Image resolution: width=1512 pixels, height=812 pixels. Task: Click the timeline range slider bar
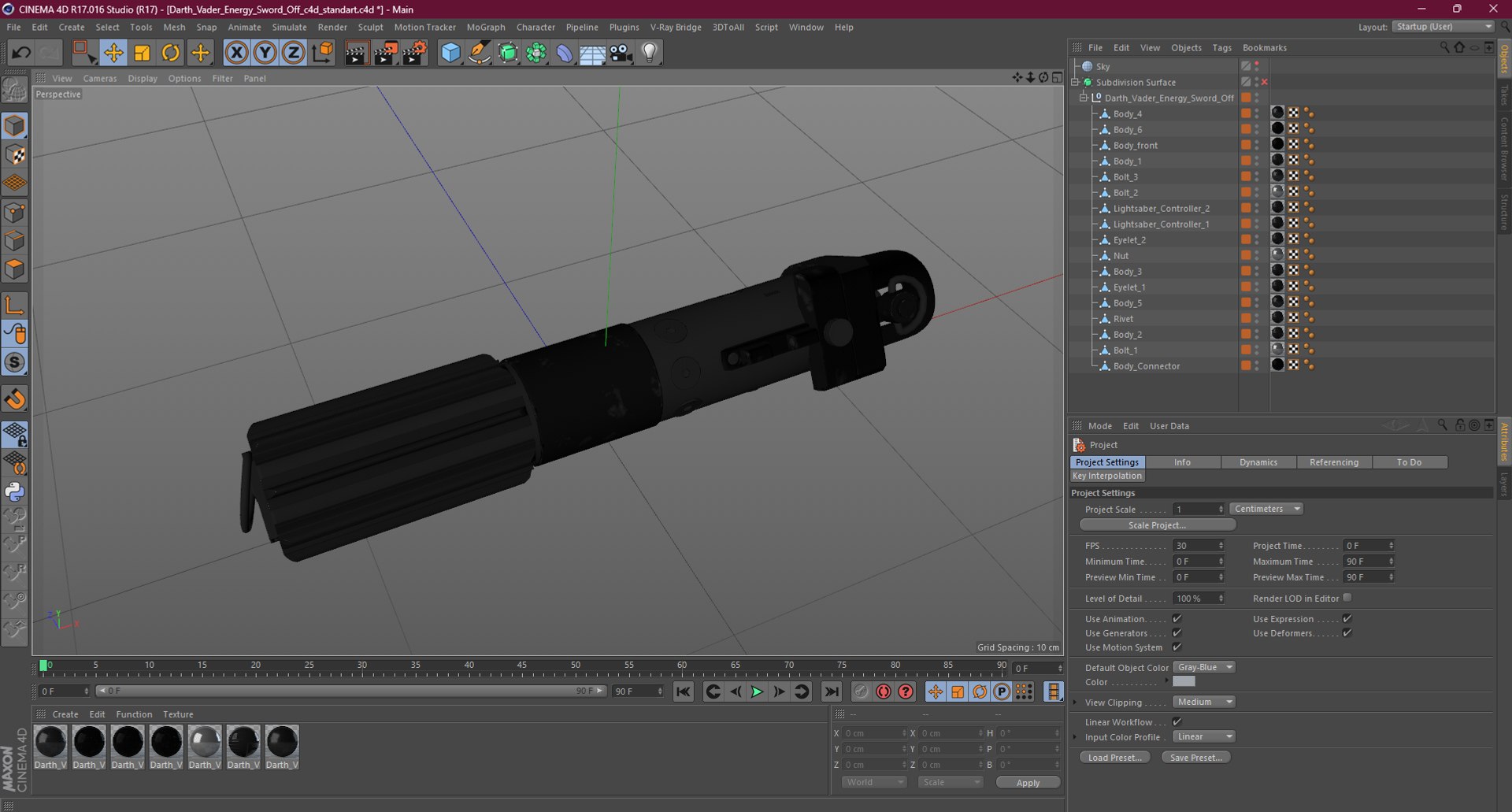pos(350,691)
